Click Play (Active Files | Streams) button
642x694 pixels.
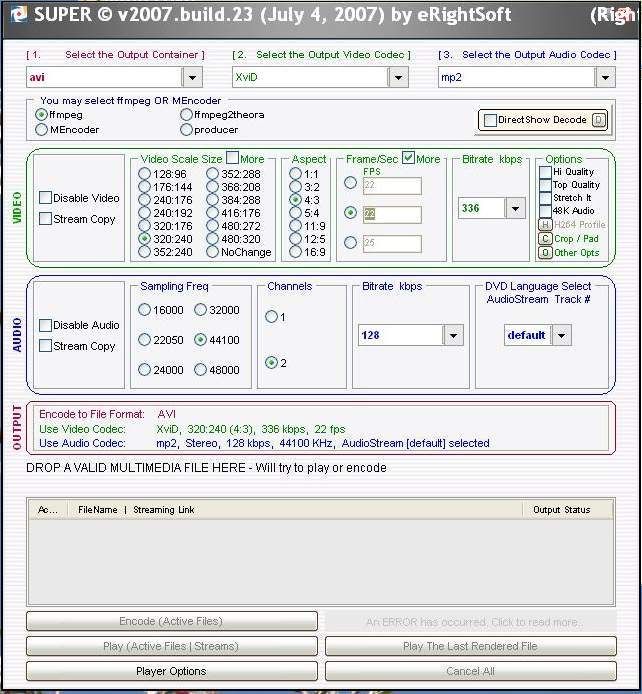coord(172,646)
